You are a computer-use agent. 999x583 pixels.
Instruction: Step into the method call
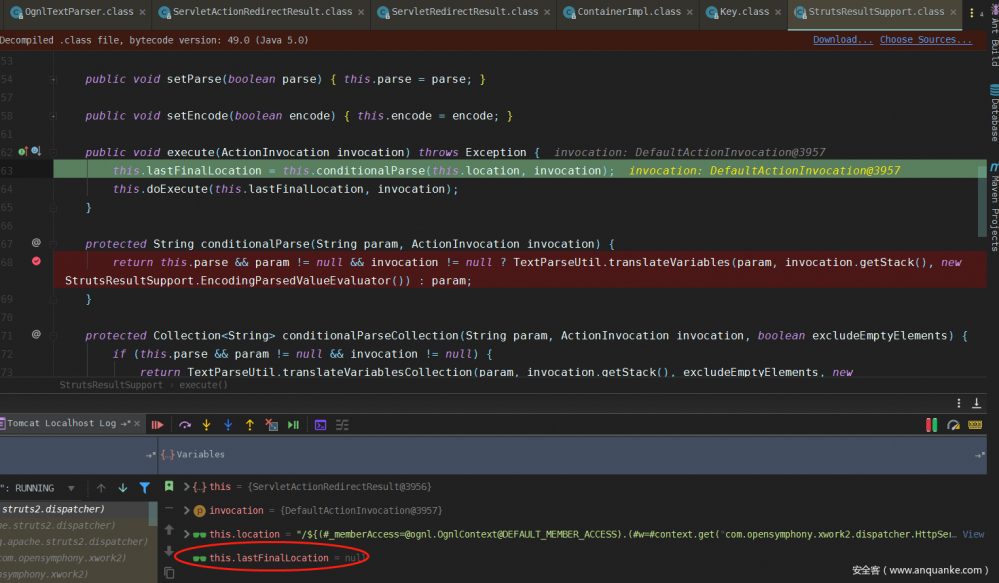(207, 424)
